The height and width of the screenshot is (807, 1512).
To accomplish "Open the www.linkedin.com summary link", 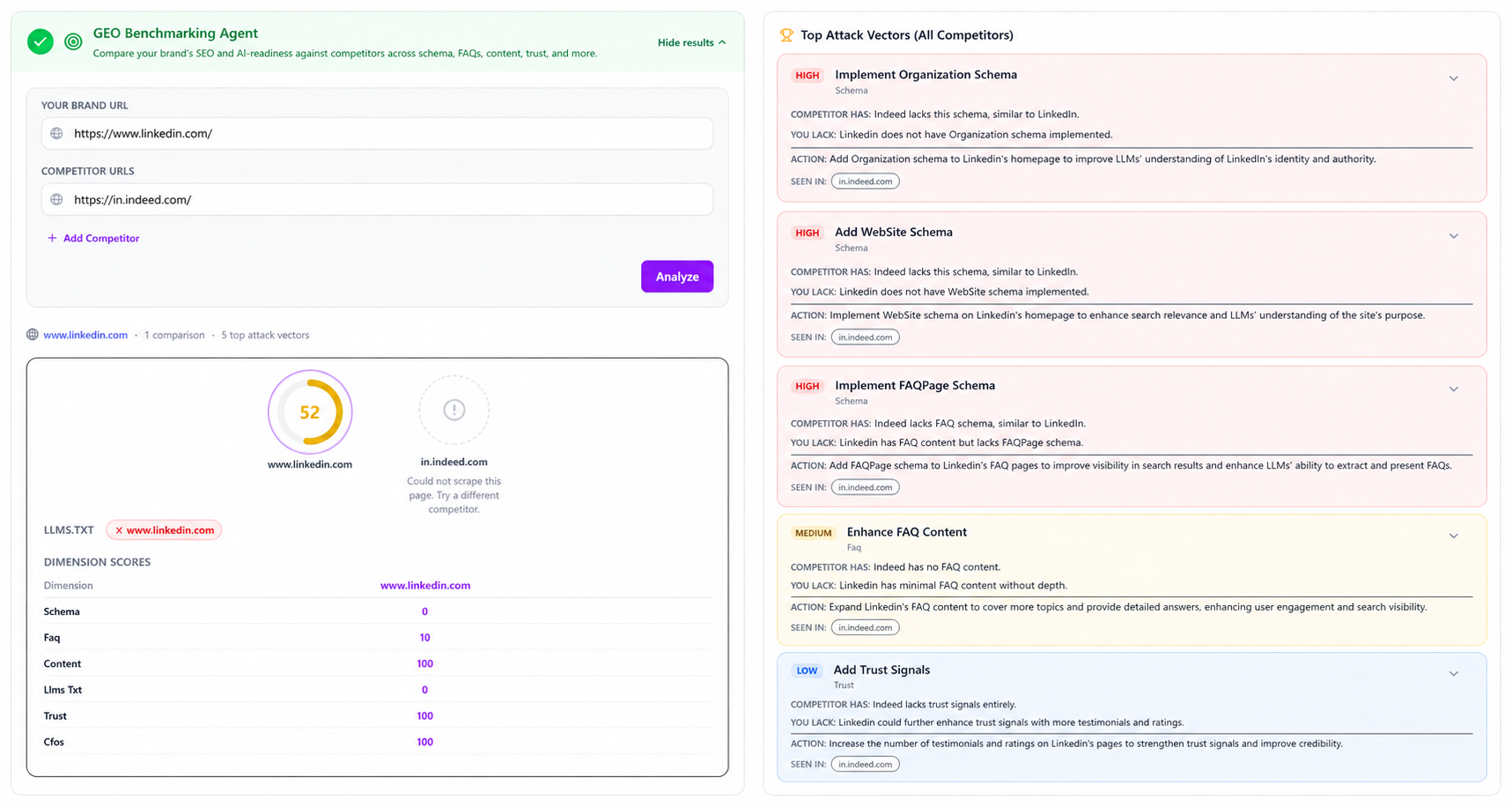I will (x=85, y=336).
